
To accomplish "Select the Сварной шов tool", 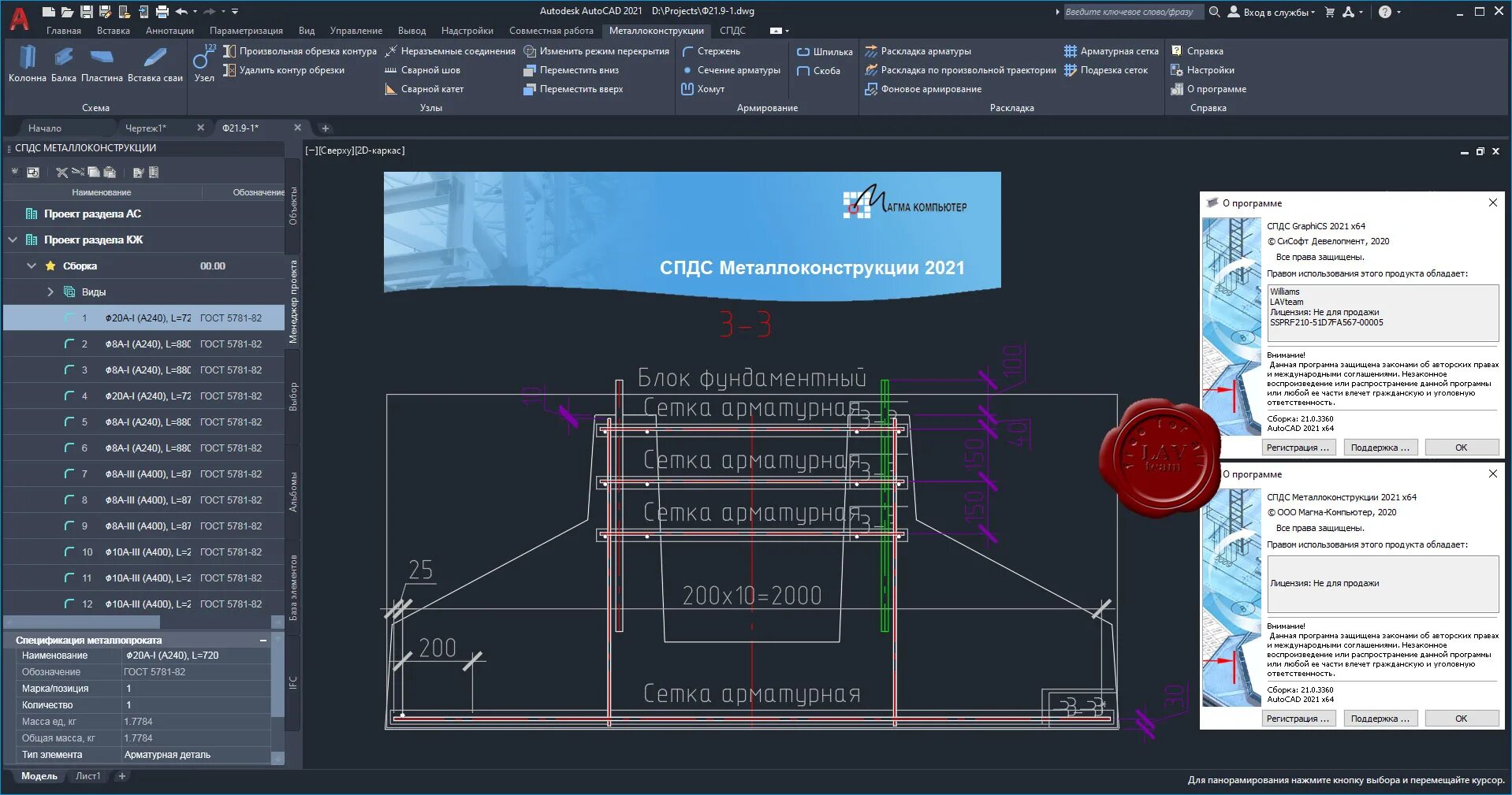I will [422, 70].
